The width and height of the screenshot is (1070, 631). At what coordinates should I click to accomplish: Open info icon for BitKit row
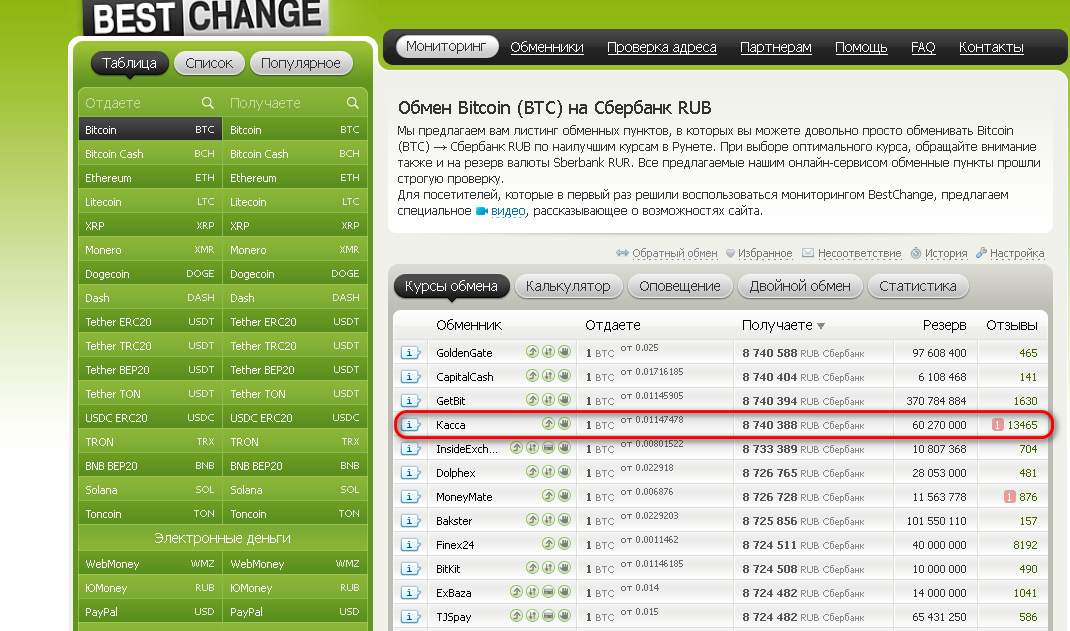tap(409, 568)
